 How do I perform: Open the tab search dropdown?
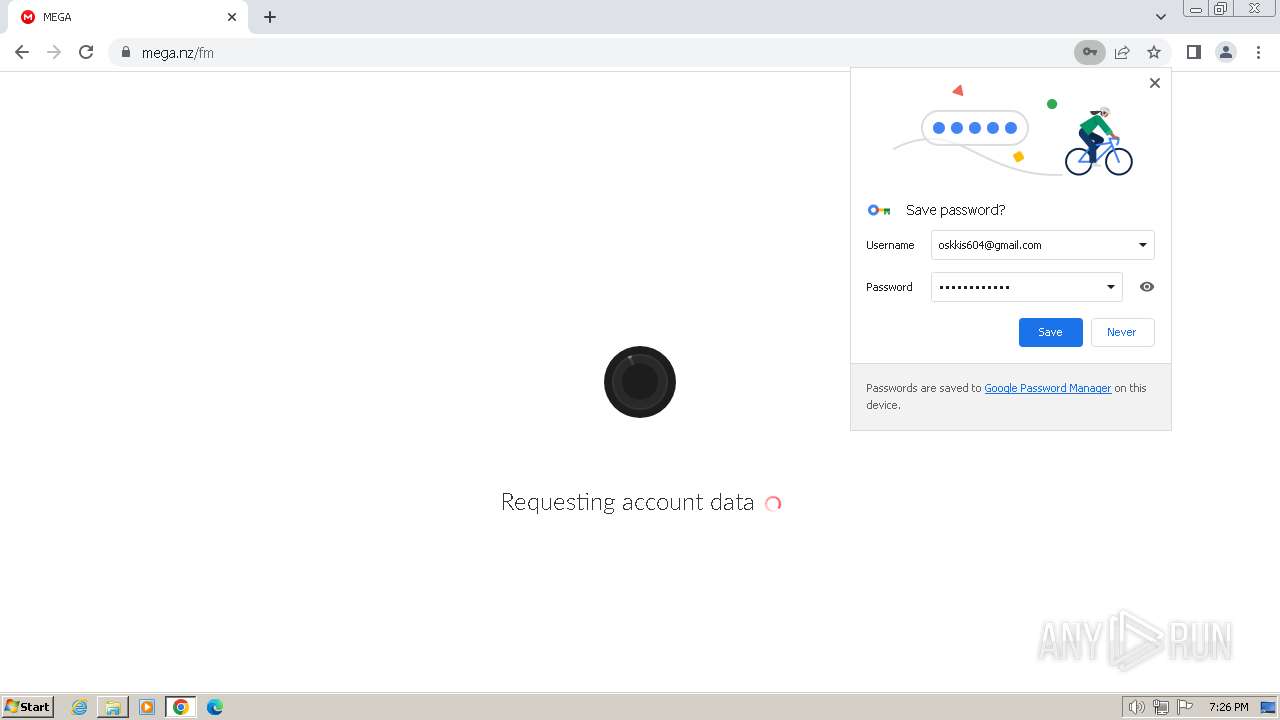pos(1161,17)
